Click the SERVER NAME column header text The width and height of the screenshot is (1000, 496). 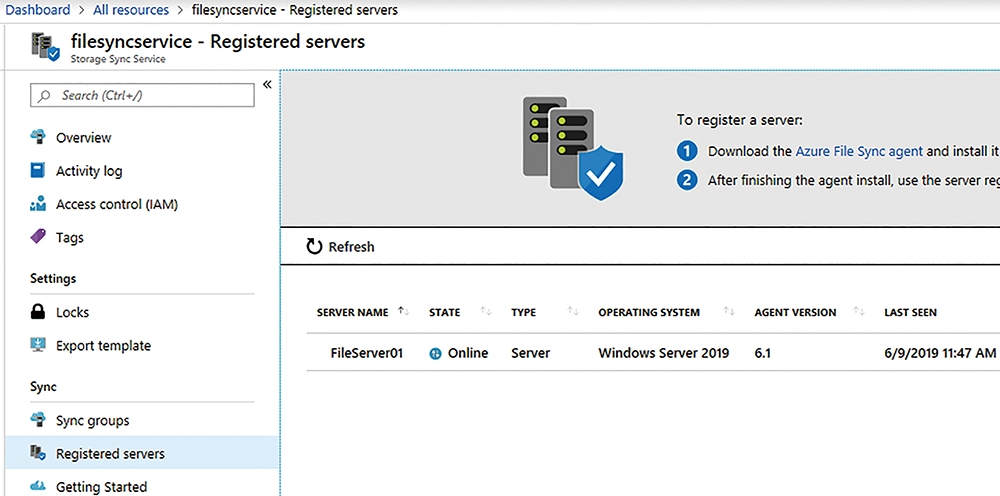(353, 312)
